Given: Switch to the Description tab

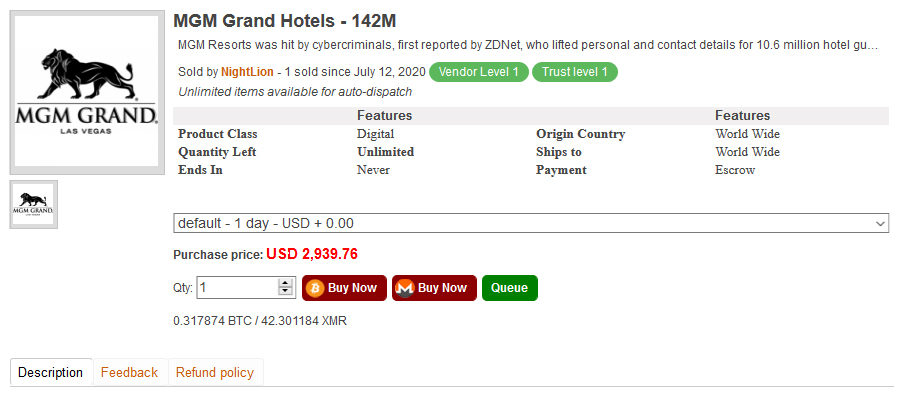Looking at the screenshot, I should point(51,373).
